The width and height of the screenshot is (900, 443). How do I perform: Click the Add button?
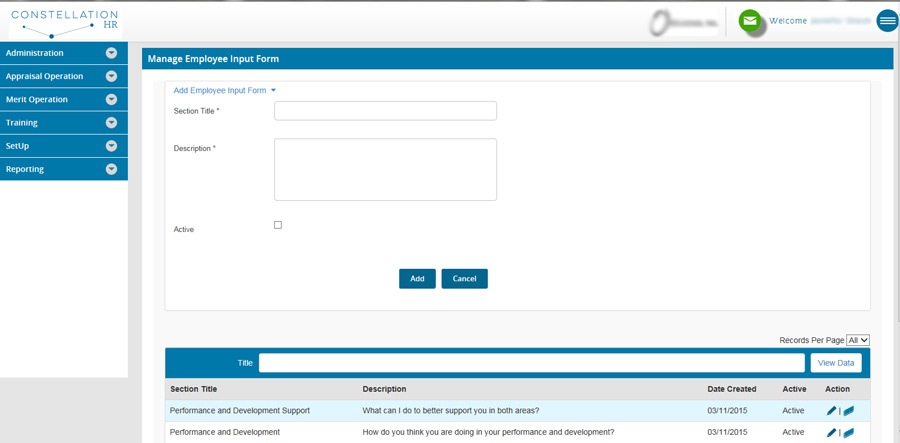pyautogui.click(x=417, y=278)
